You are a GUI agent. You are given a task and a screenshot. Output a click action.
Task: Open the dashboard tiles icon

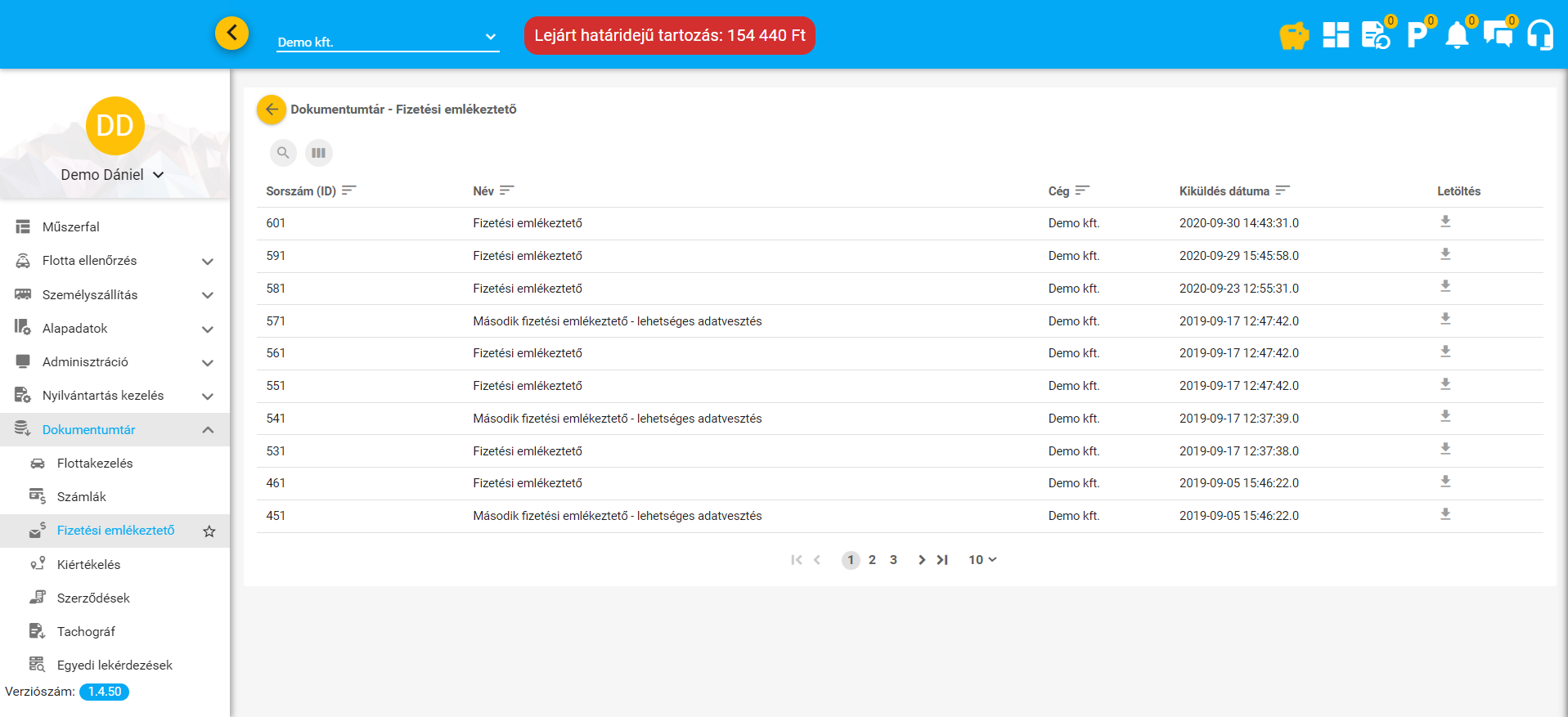point(1335,35)
